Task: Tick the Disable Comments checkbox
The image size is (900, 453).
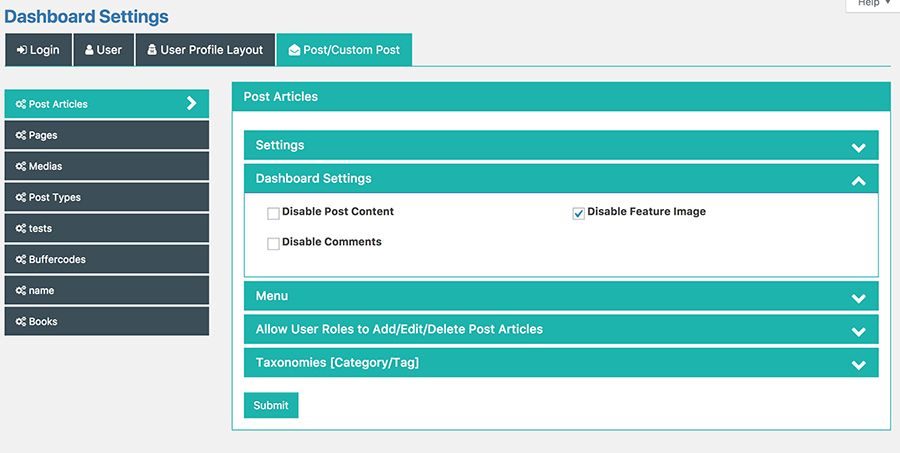Action: (273, 244)
